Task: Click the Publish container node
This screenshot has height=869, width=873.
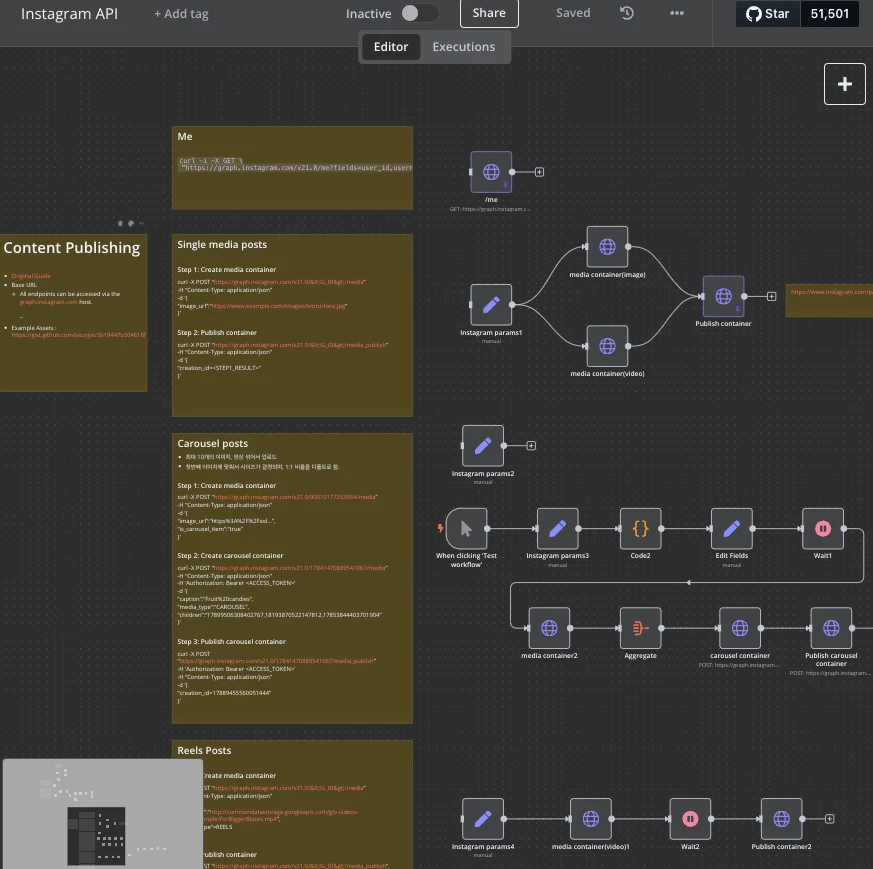Action: pyautogui.click(x=723, y=296)
